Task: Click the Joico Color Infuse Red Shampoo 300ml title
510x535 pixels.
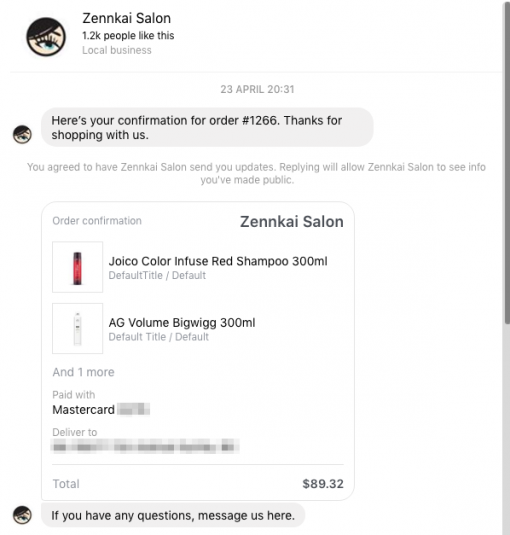Action: [218, 261]
